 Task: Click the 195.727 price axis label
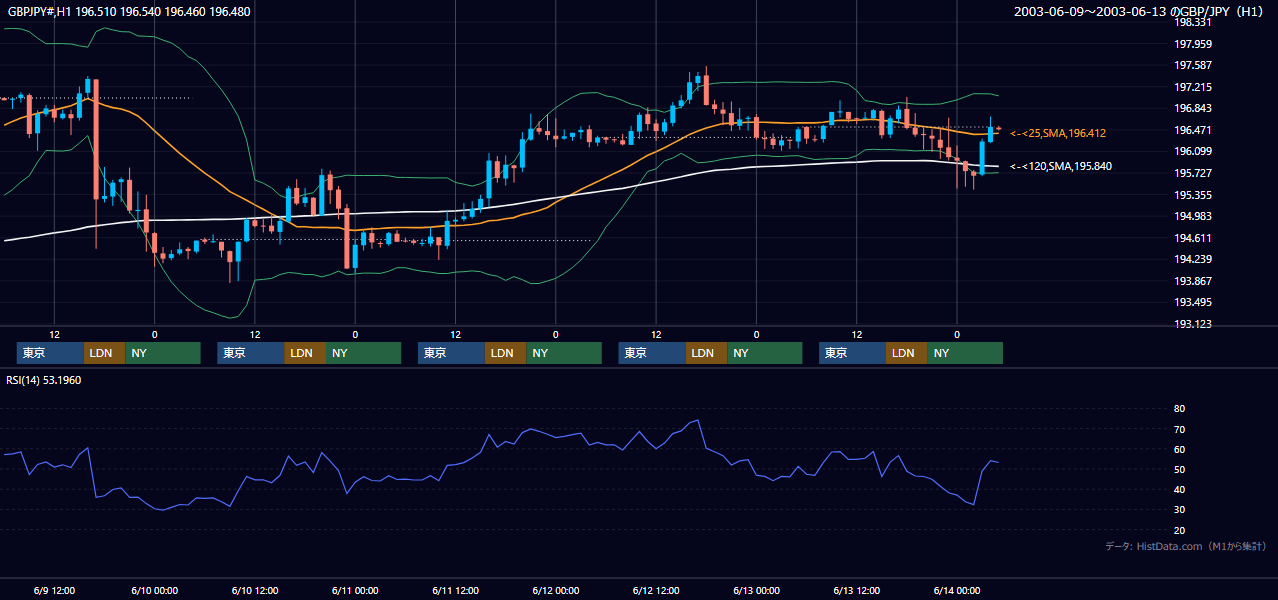(x=1194, y=173)
